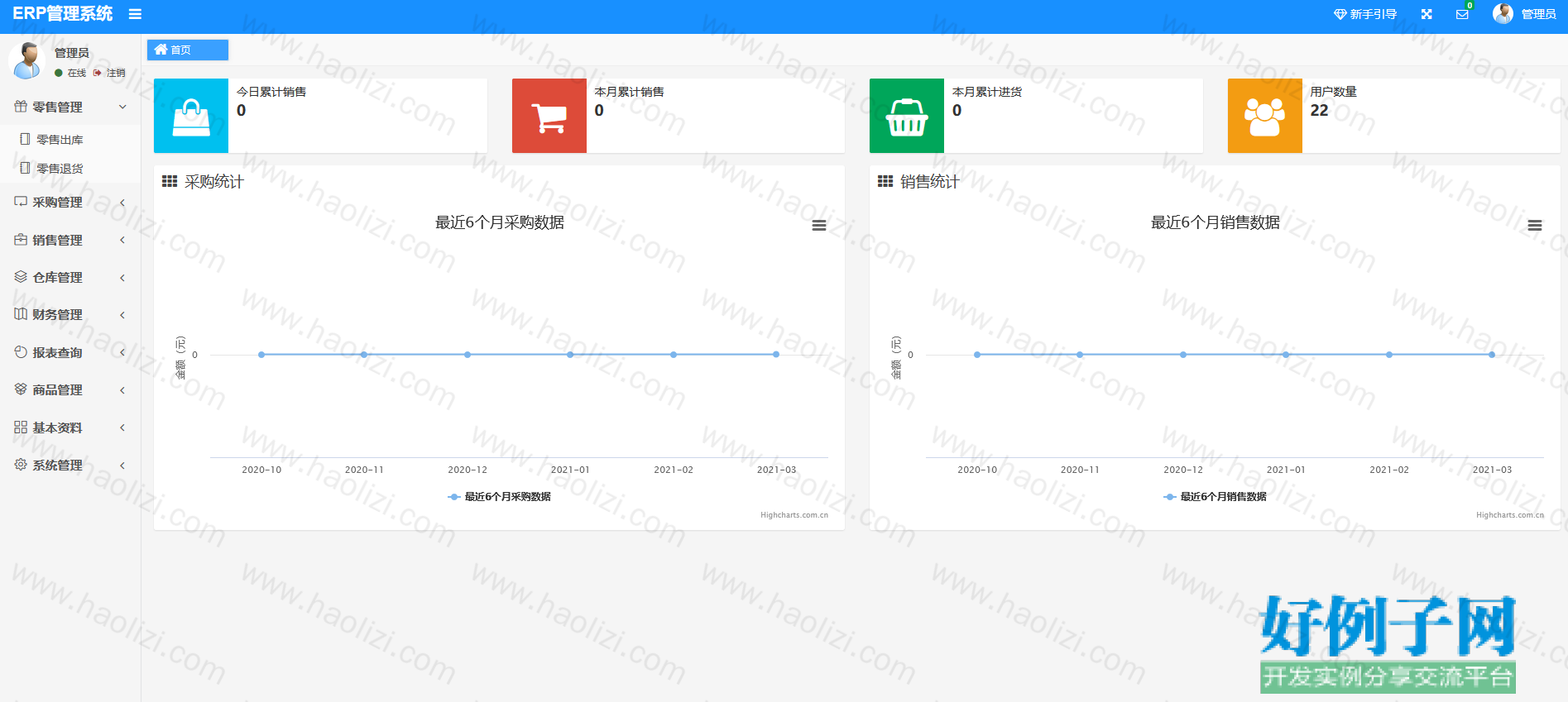1568x702 pixels.
Task: Click the gear icon beside 系统管理
Action: (21, 464)
